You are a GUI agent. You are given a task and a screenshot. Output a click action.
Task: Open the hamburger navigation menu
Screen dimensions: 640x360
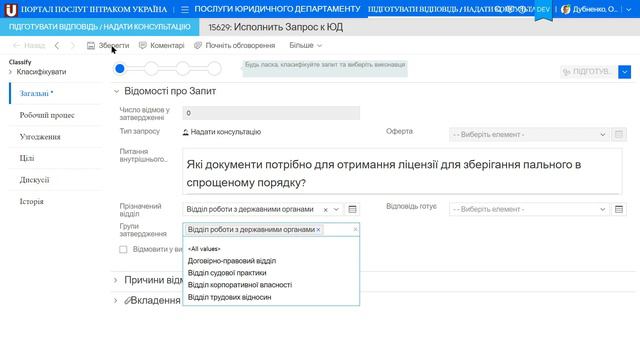[184, 9]
